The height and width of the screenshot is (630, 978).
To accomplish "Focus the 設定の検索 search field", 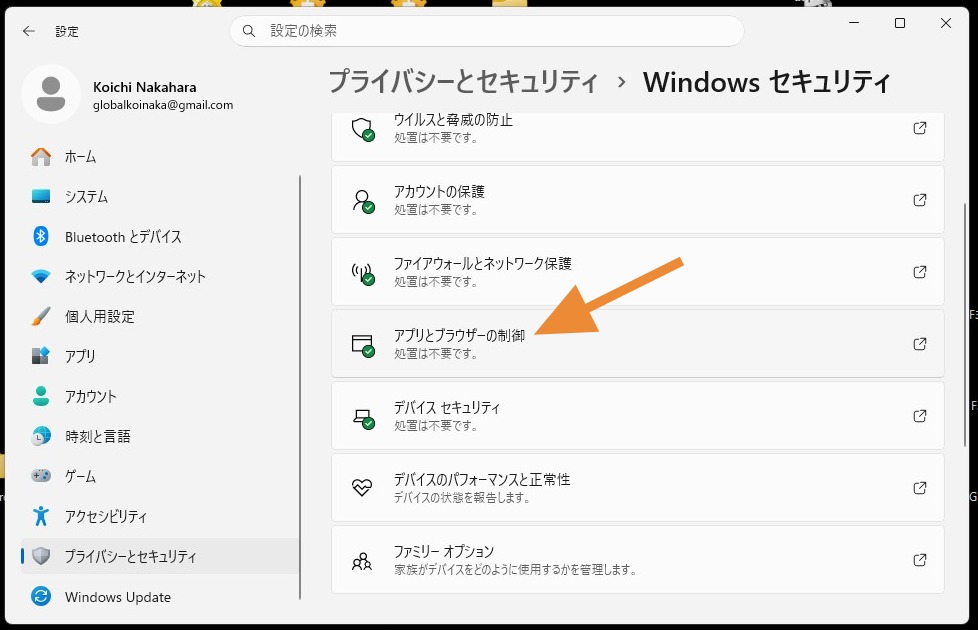I will [x=487, y=31].
